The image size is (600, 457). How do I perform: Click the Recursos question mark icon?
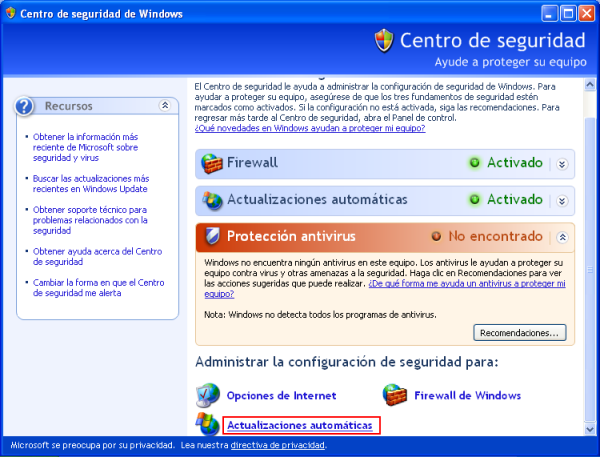pyautogui.click(x=27, y=106)
